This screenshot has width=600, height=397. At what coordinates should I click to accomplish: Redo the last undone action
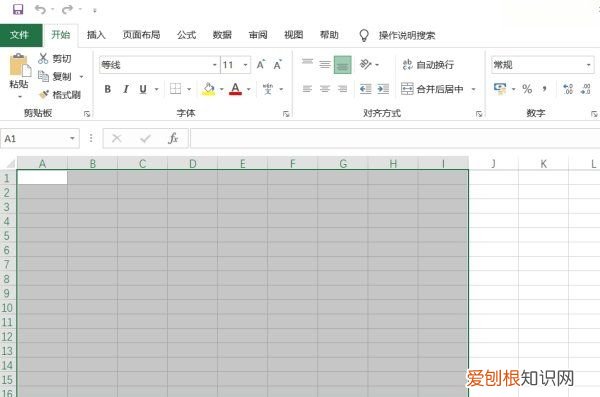pyautogui.click(x=67, y=9)
